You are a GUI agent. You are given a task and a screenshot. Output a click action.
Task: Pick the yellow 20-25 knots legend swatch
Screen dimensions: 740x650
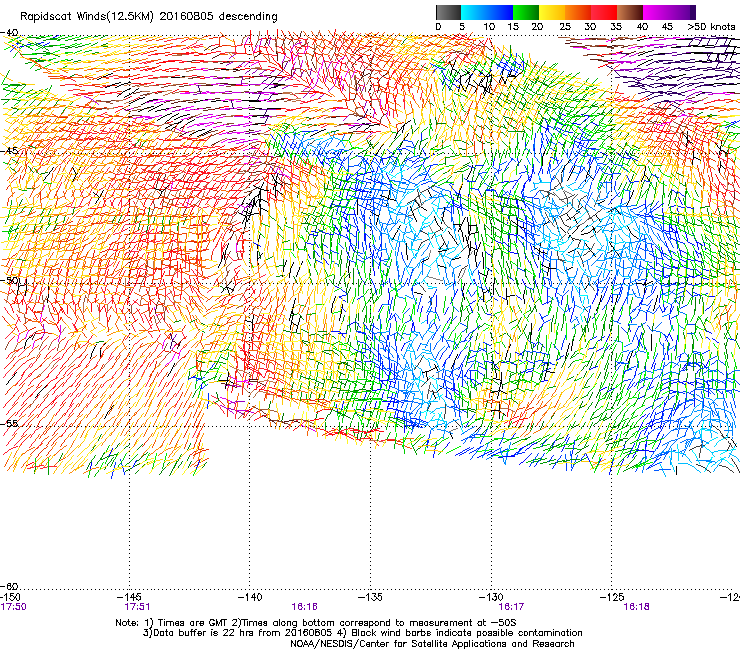pyautogui.click(x=552, y=12)
